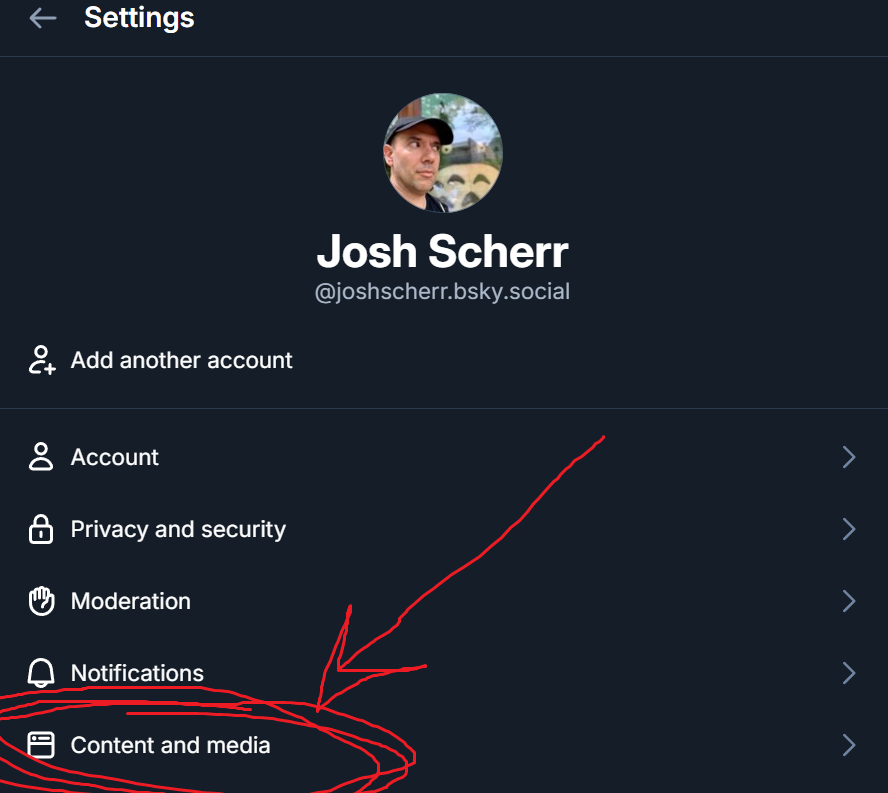Open Content and media label
888x793 pixels.
[170, 745]
